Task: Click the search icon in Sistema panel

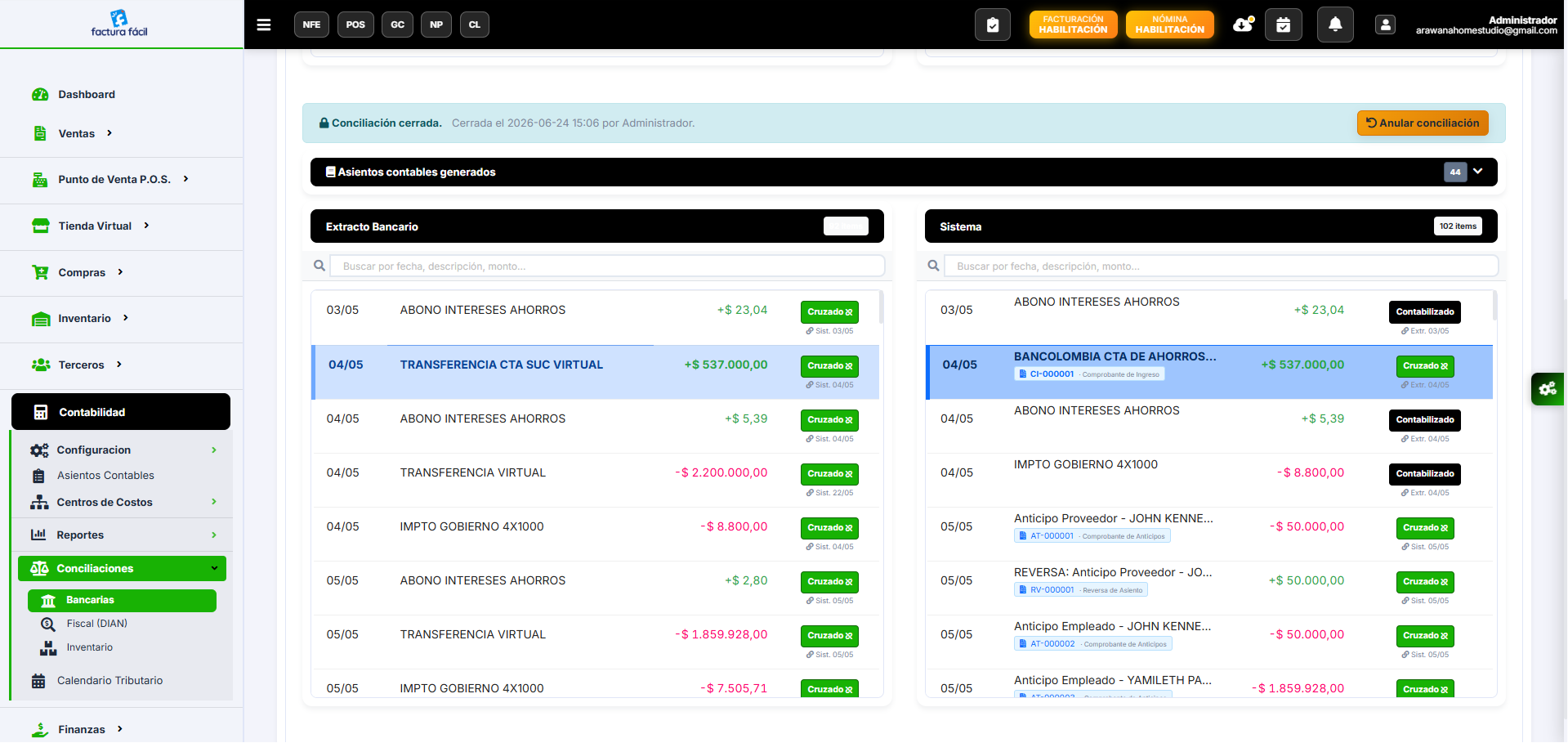Action: click(934, 266)
